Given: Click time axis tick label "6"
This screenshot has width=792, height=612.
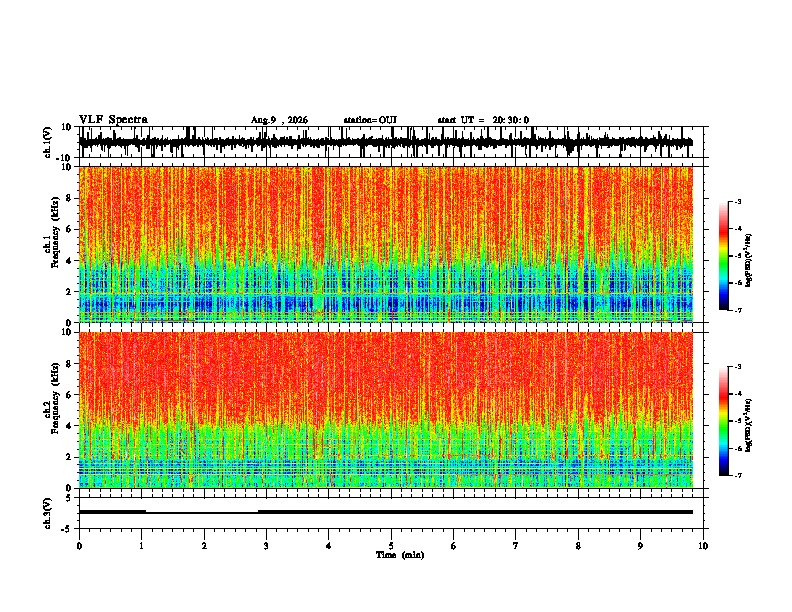Looking at the screenshot, I should click(454, 546).
